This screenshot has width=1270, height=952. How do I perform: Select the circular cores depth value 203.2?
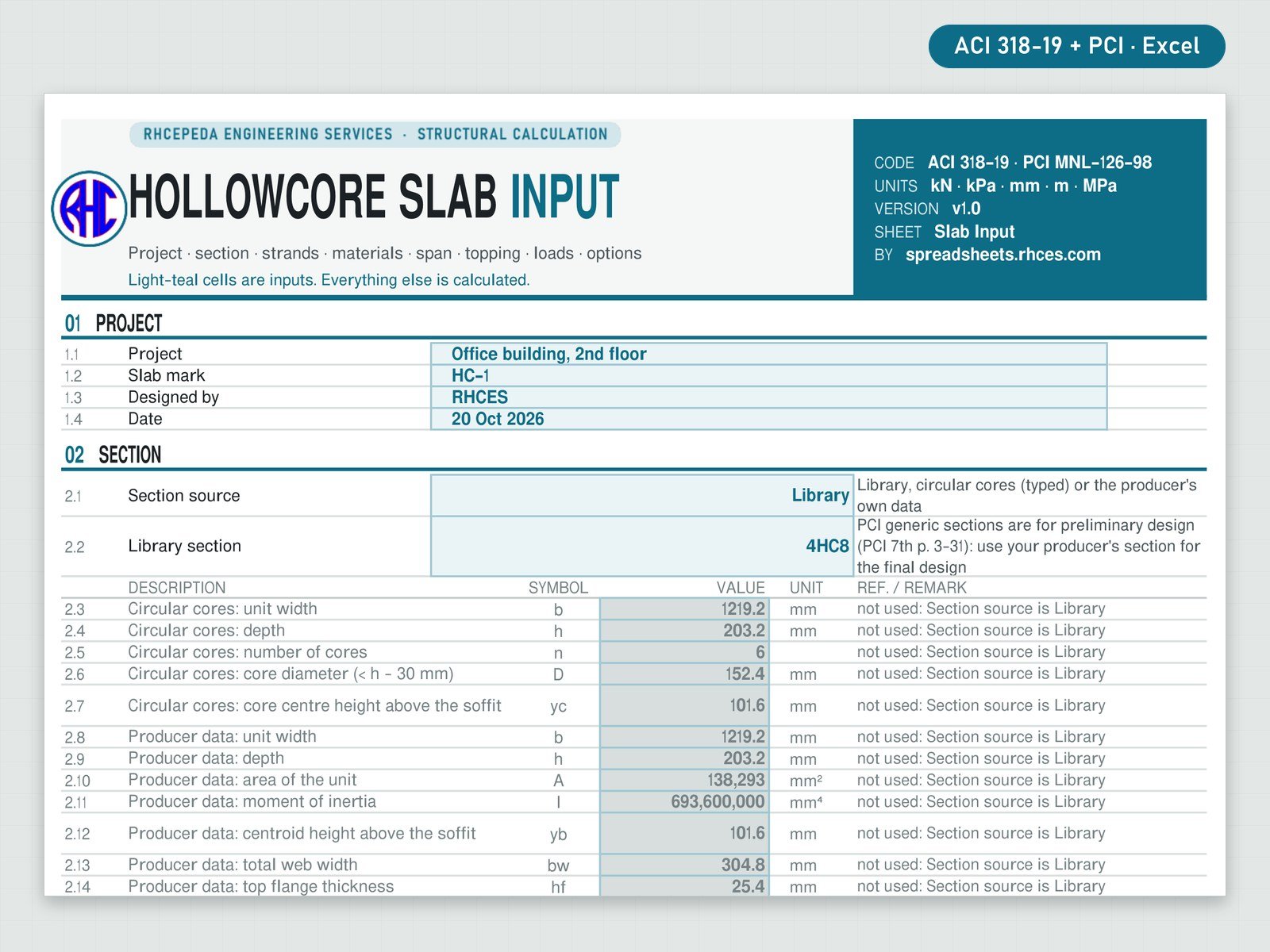(x=684, y=631)
